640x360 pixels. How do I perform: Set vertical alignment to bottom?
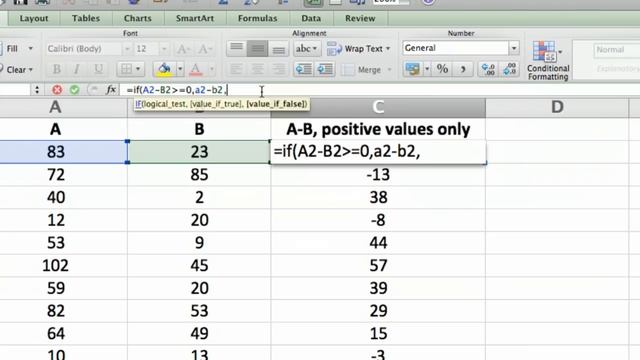coord(279,49)
